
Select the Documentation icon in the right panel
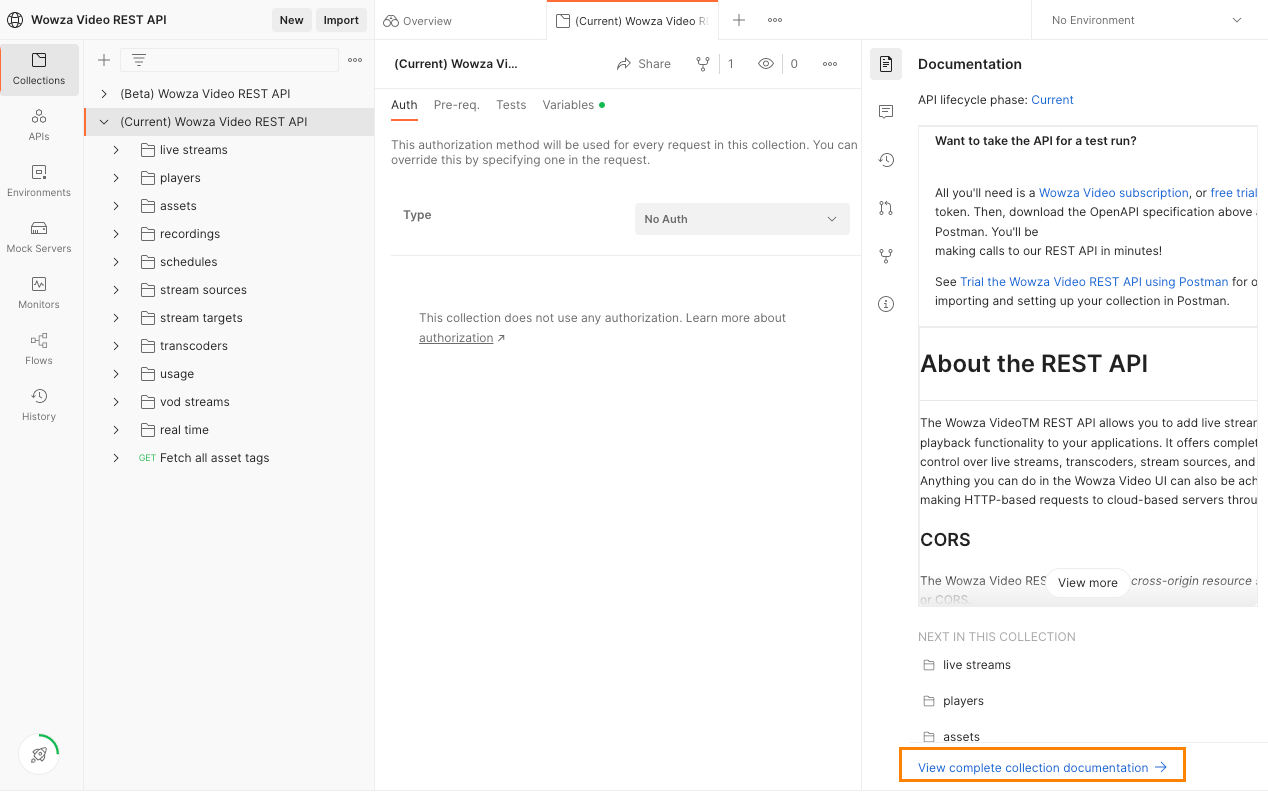coord(886,64)
